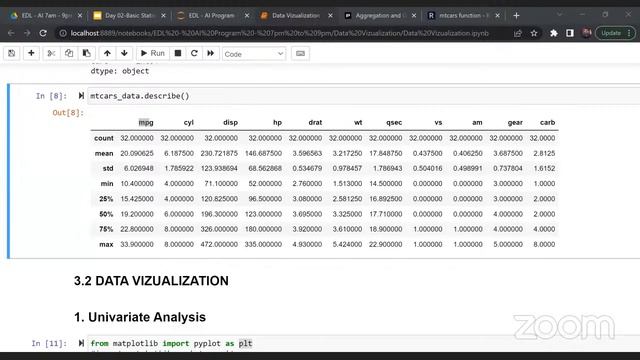The width and height of the screenshot is (640, 360).
Task: Click the mean row label
Action: pyautogui.click(x=104, y=153)
